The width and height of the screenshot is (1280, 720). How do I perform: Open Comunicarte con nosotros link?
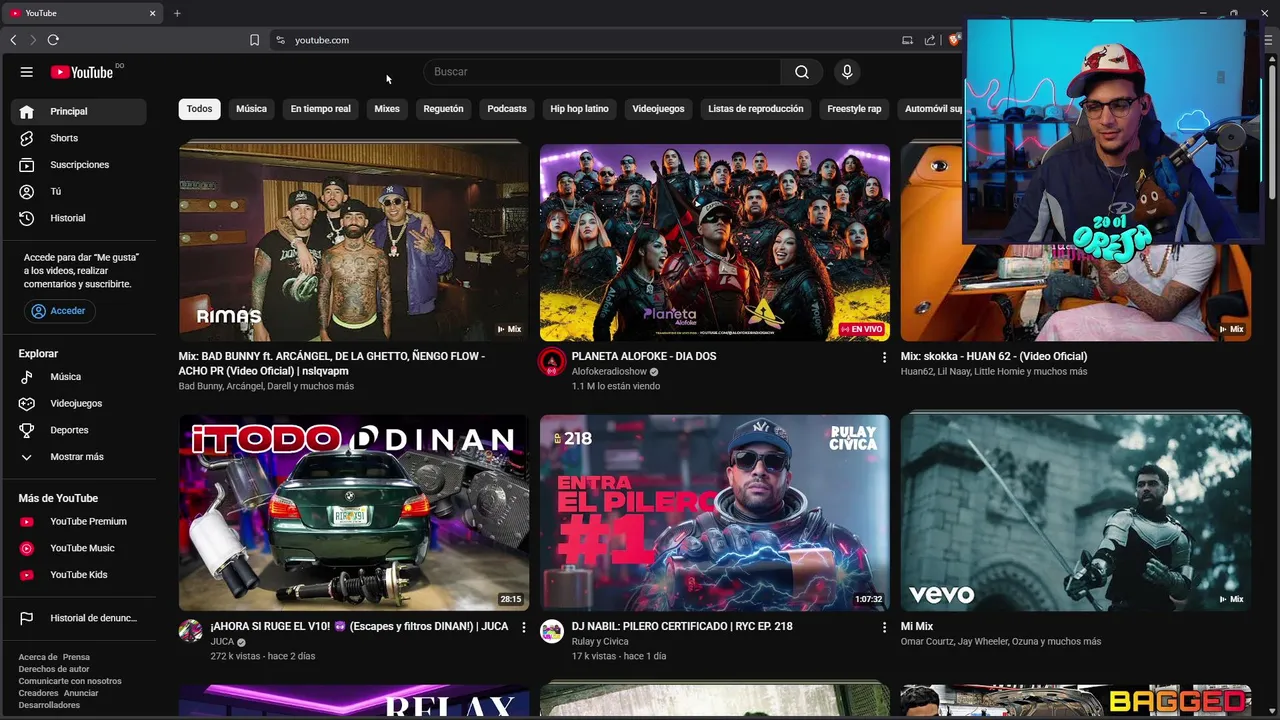pos(70,681)
